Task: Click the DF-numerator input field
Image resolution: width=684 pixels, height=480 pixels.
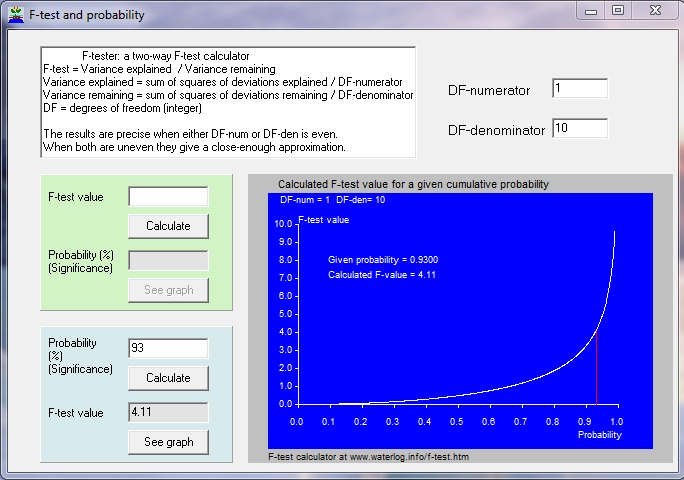Action: click(x=580, y=89)
